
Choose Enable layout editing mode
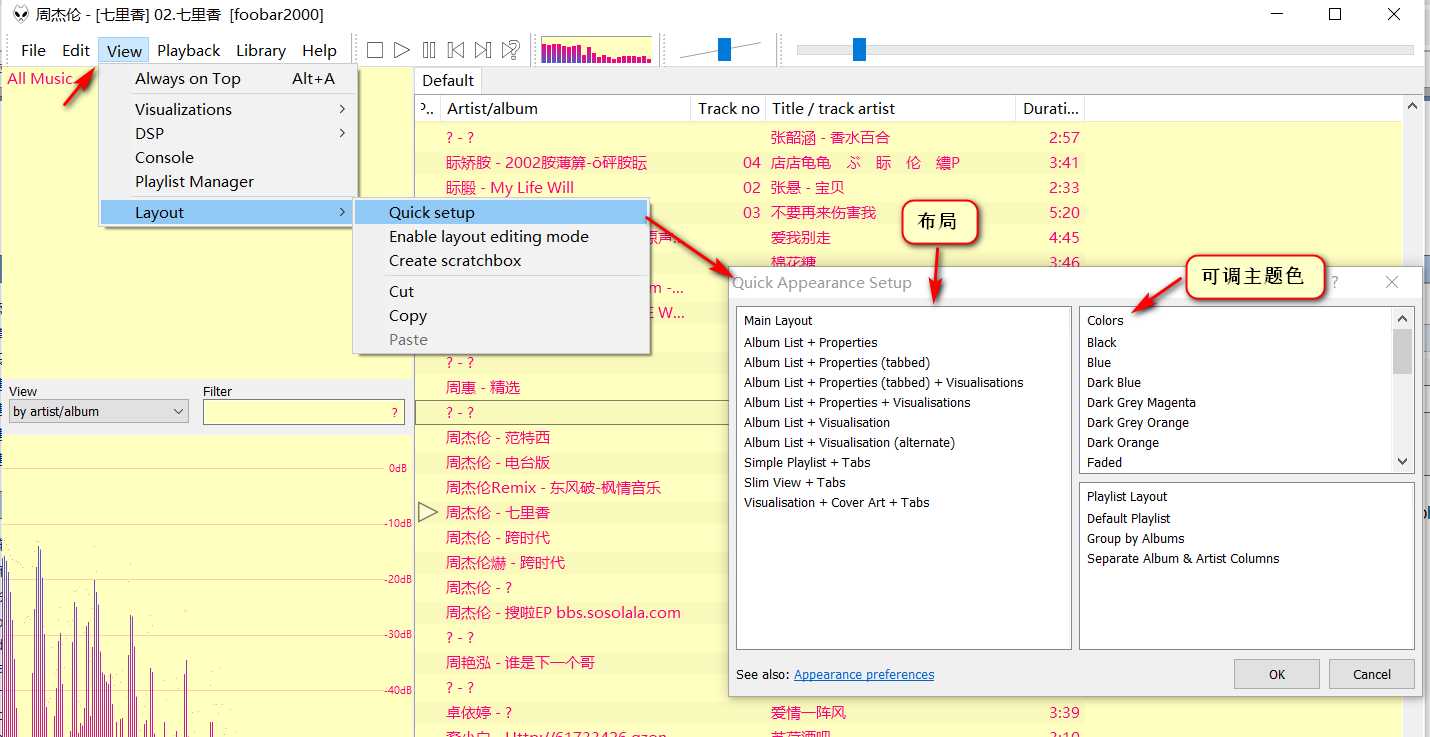pos(501,236)
